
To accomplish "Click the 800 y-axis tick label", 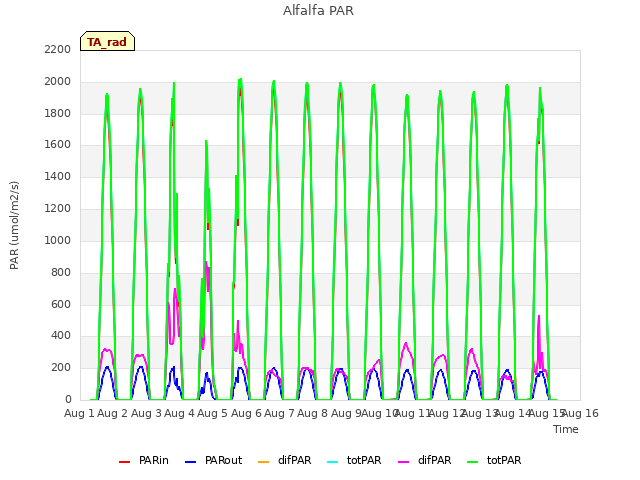I will (x=61, y=272).
